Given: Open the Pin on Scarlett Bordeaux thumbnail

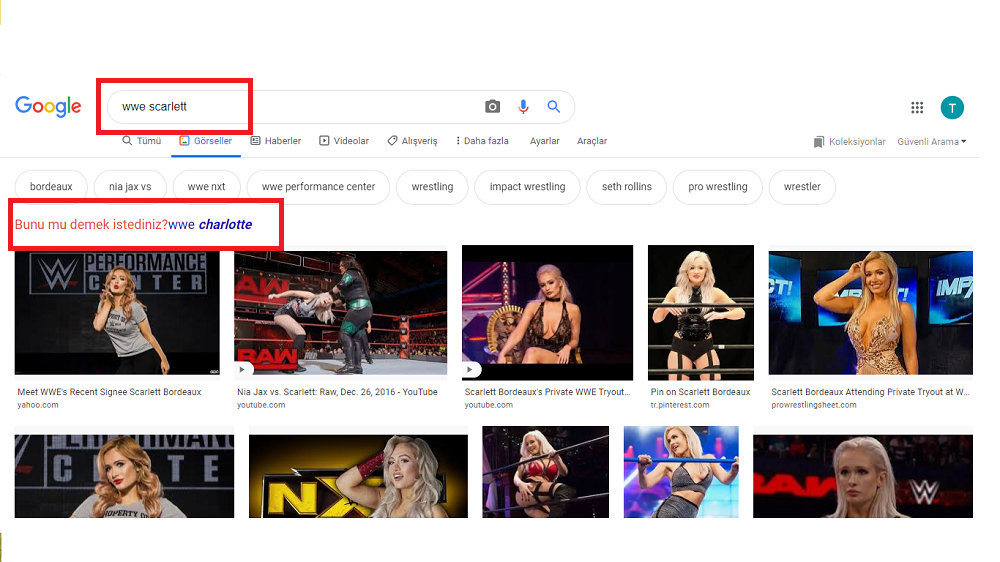Looking at the screenshot, I should 700,313.
